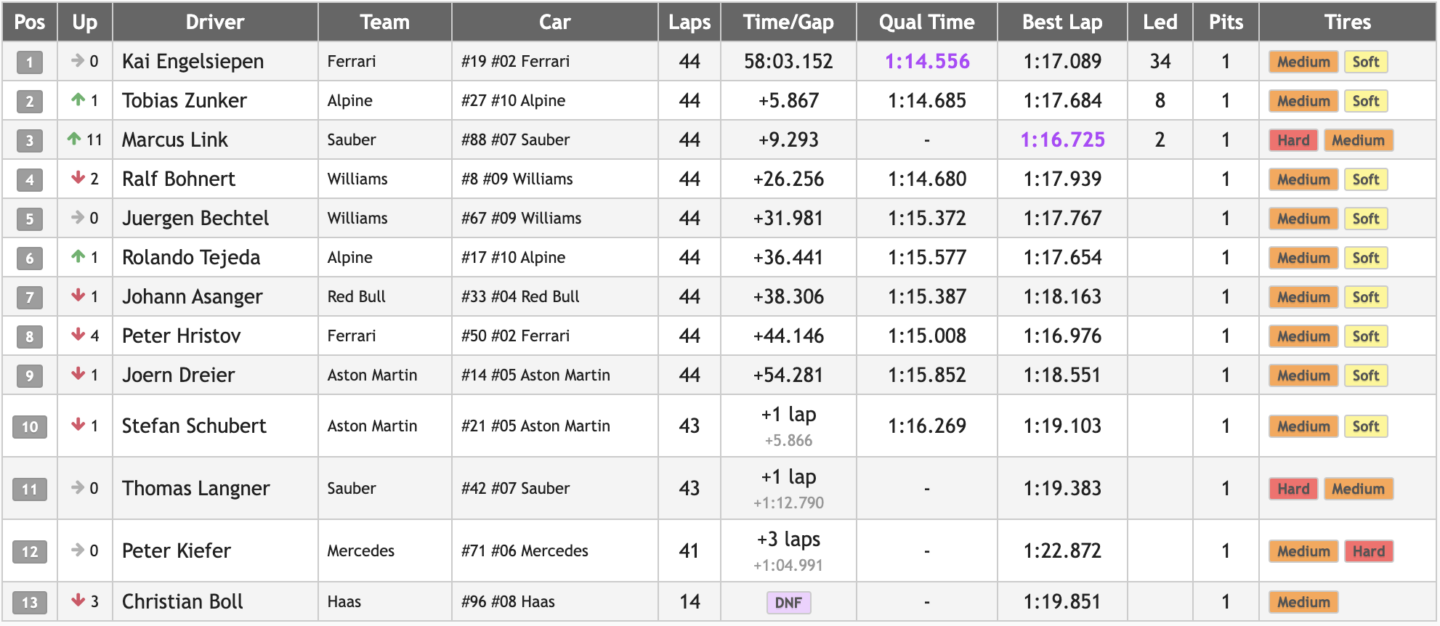The height and width of the screenshot is (626, 1440).
Task: Click the gray right arrow in Kai Engelsiepen's row
Action: (x=78, y=61)
